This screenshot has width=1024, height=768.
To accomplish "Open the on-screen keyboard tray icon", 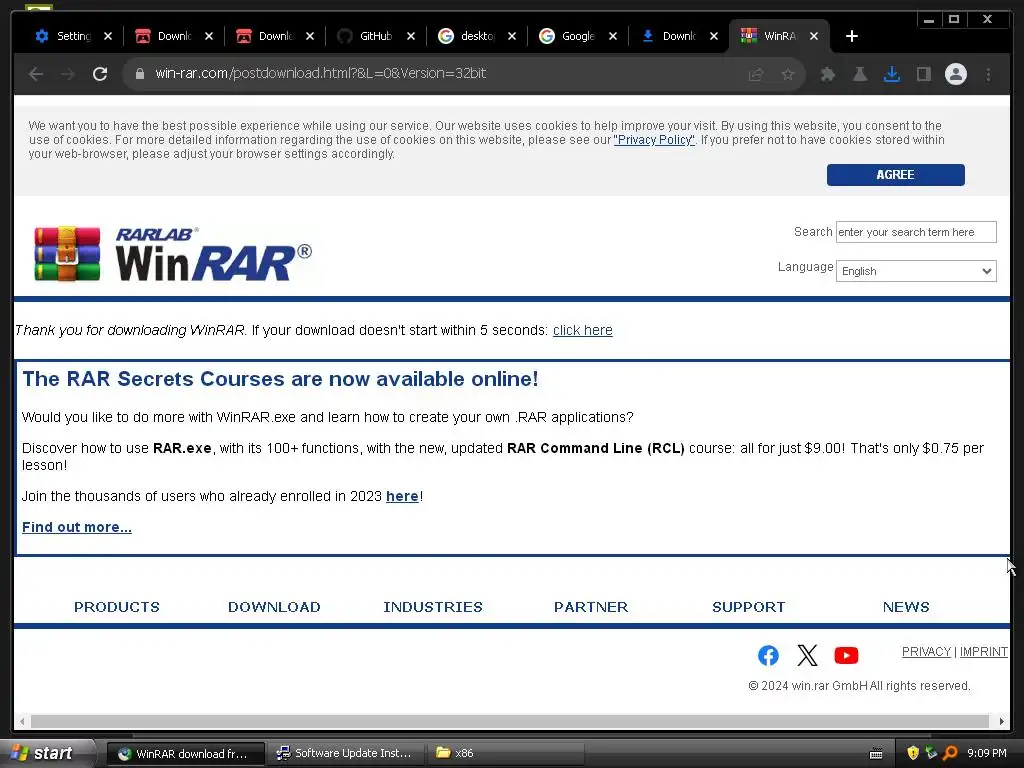I will (x=876, y=754).
